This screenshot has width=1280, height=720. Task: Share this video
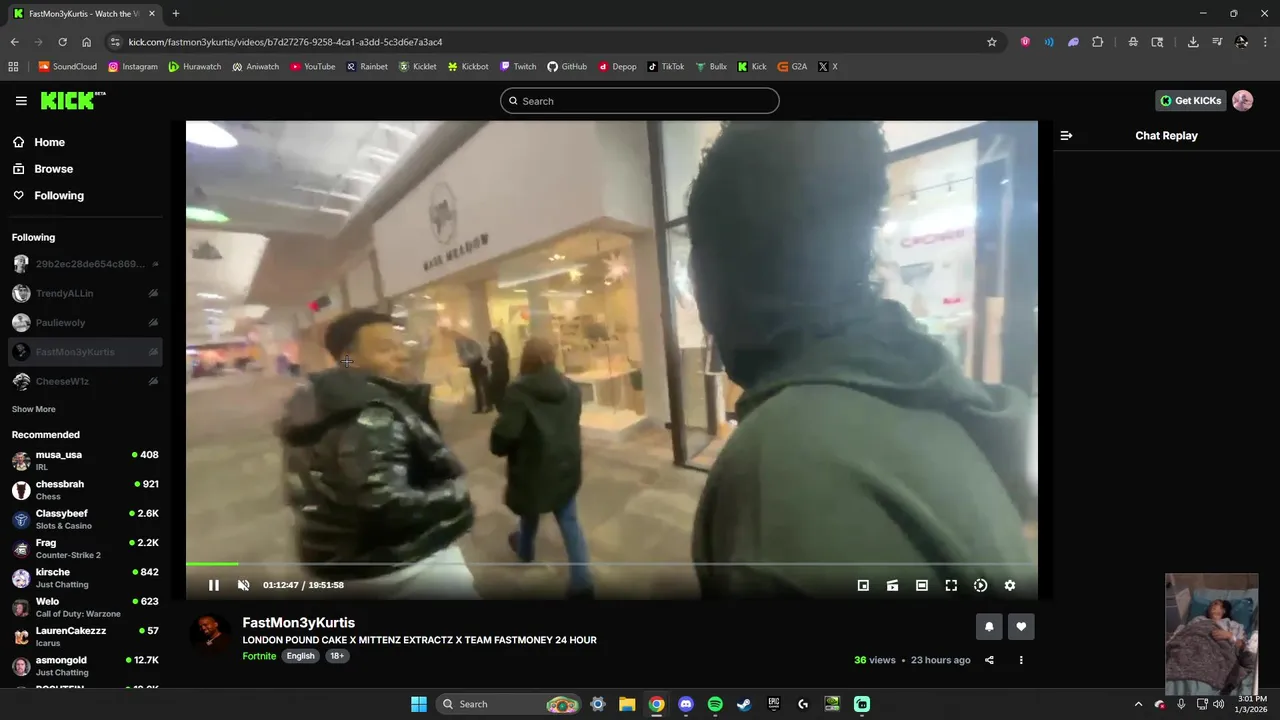tap(989, 660)
